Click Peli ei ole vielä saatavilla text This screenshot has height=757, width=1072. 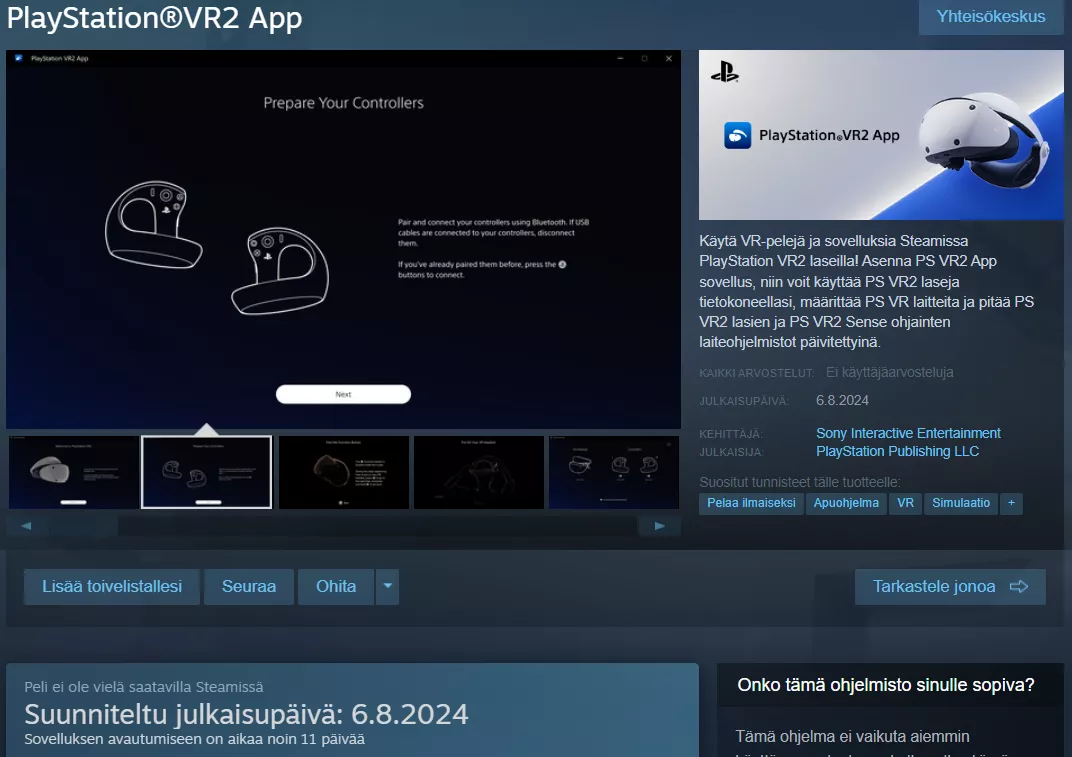point(144,687)
